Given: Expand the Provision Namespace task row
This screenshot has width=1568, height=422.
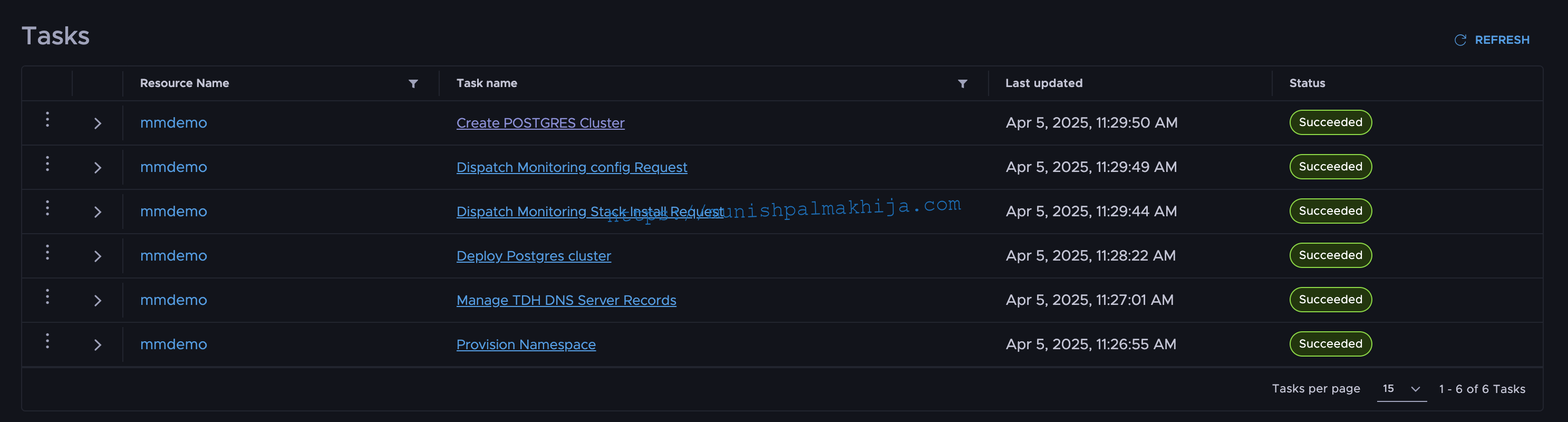Looking at the screenshot, I should point(98,346).
